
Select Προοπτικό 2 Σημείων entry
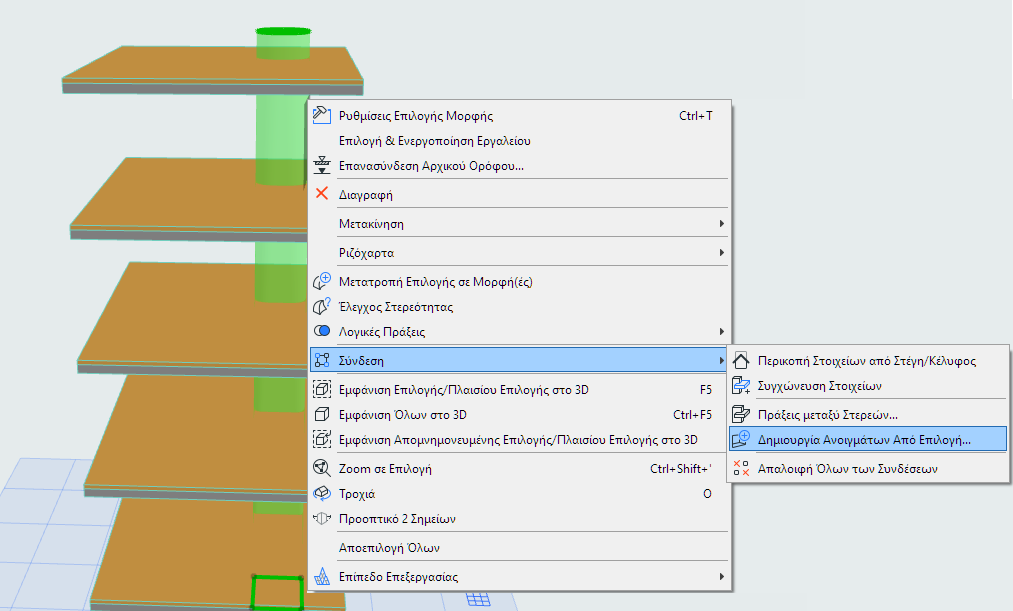[520, 519]
